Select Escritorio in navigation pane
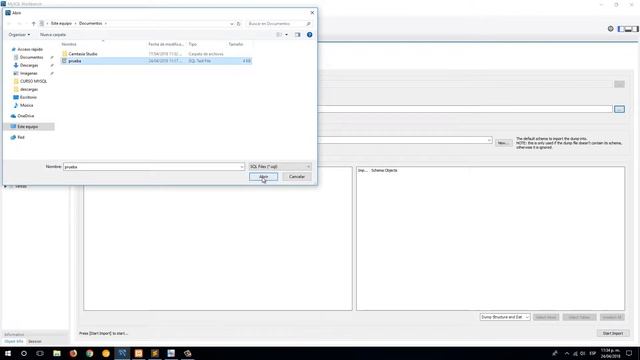Screen dimensions: 640x360 pos(28,97)
